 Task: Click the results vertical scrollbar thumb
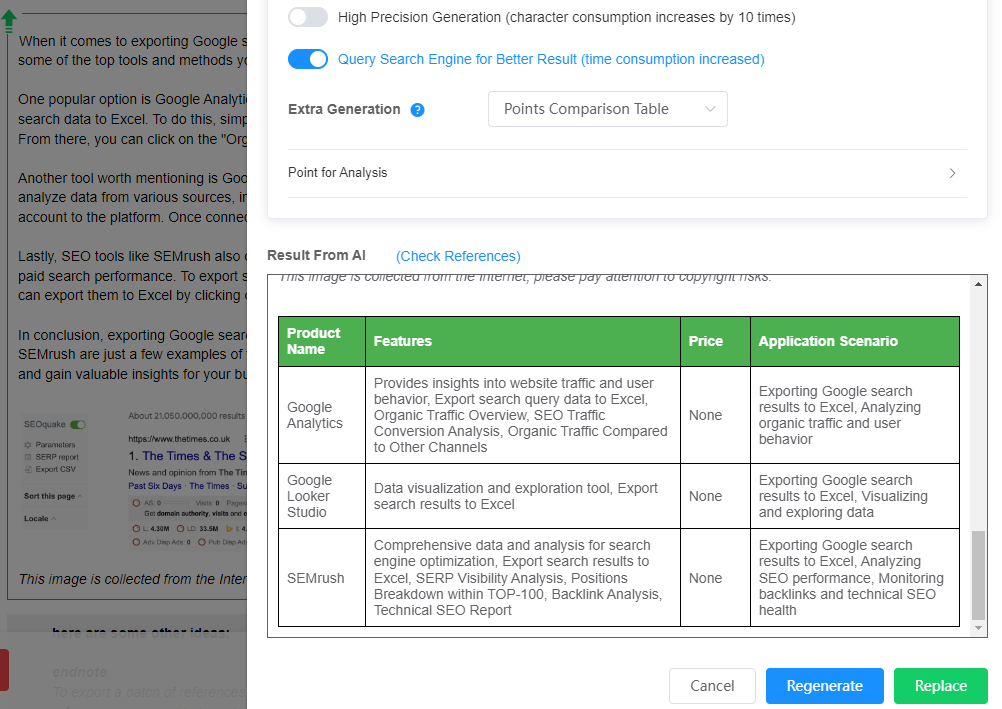[x=978, y=575]
